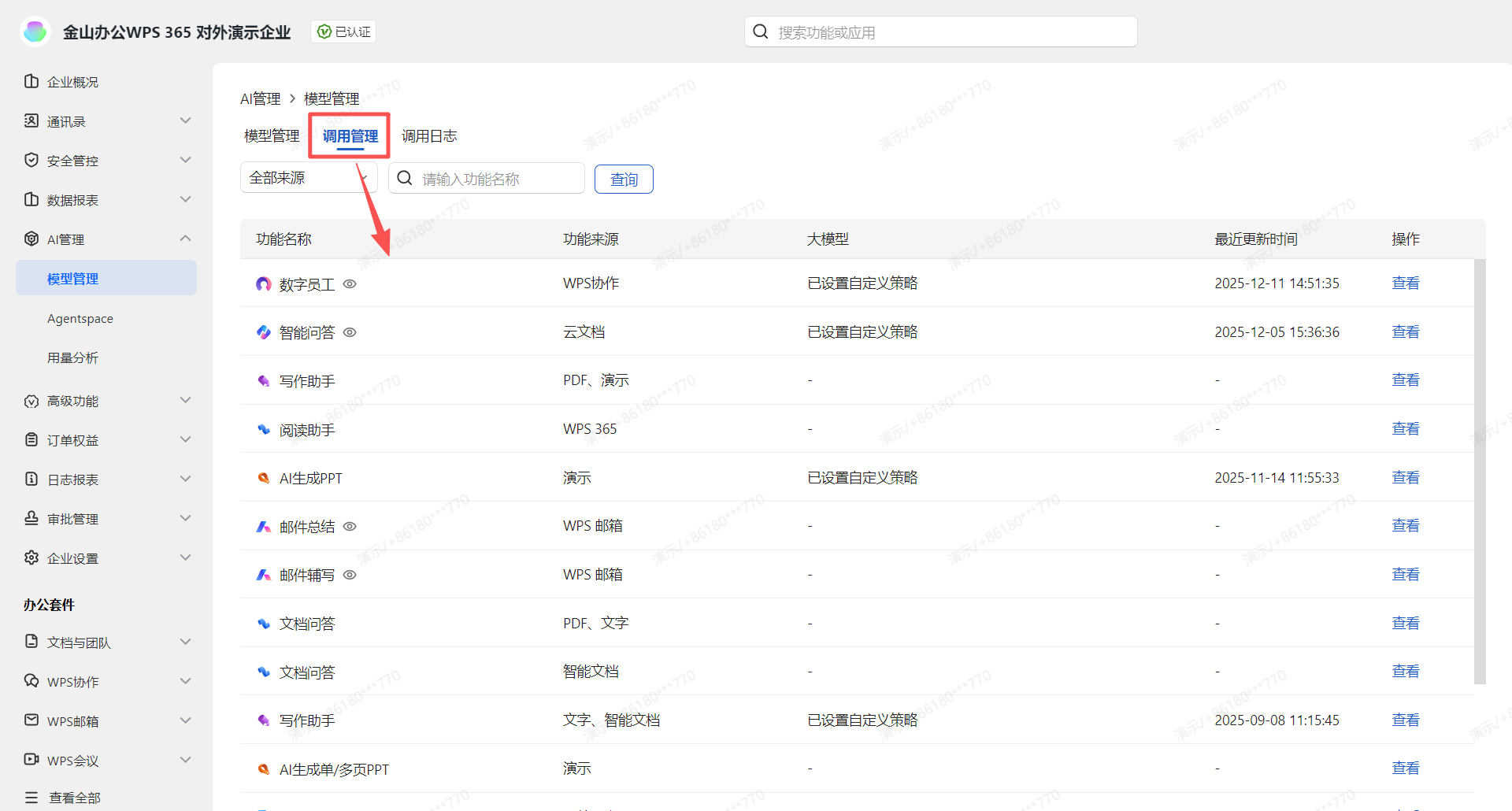Click the 数据报表 sidebar icon
The image size is (1512, 811).
click(x=31, y=199)
